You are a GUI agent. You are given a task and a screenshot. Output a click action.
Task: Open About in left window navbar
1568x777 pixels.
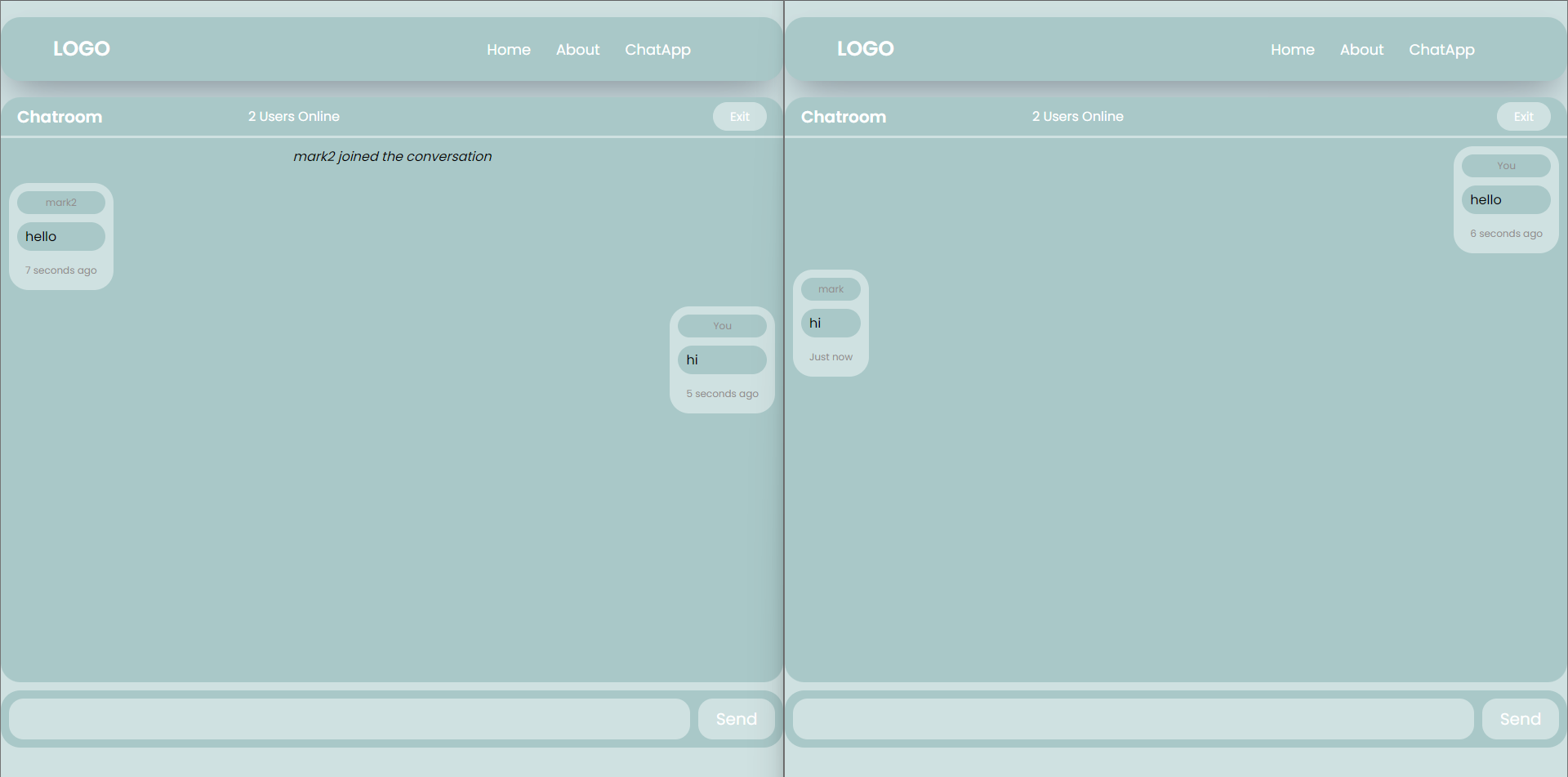[x=578, y=50]
